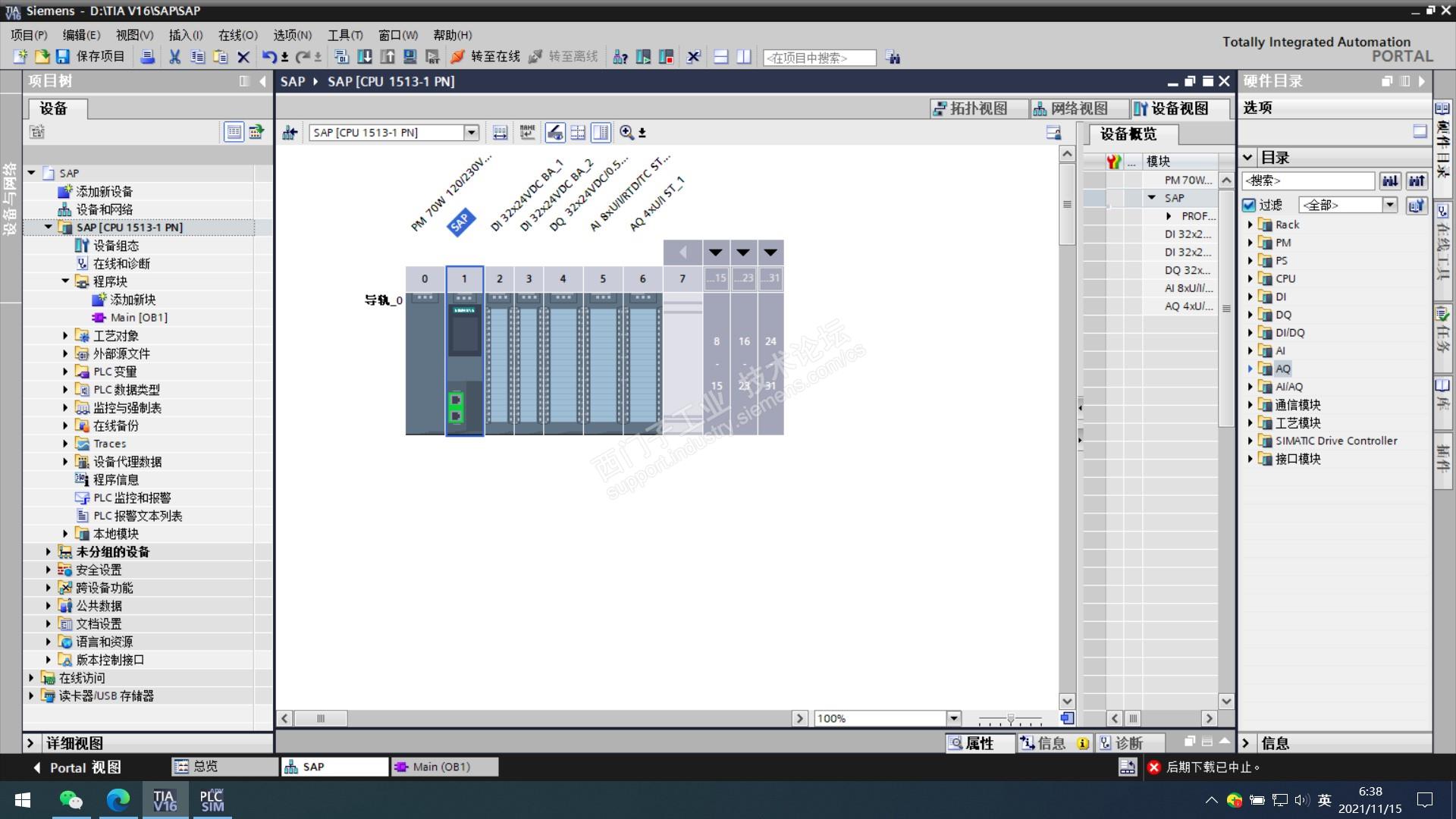Click Undo arrow in main toolbar

coord(268,57)
